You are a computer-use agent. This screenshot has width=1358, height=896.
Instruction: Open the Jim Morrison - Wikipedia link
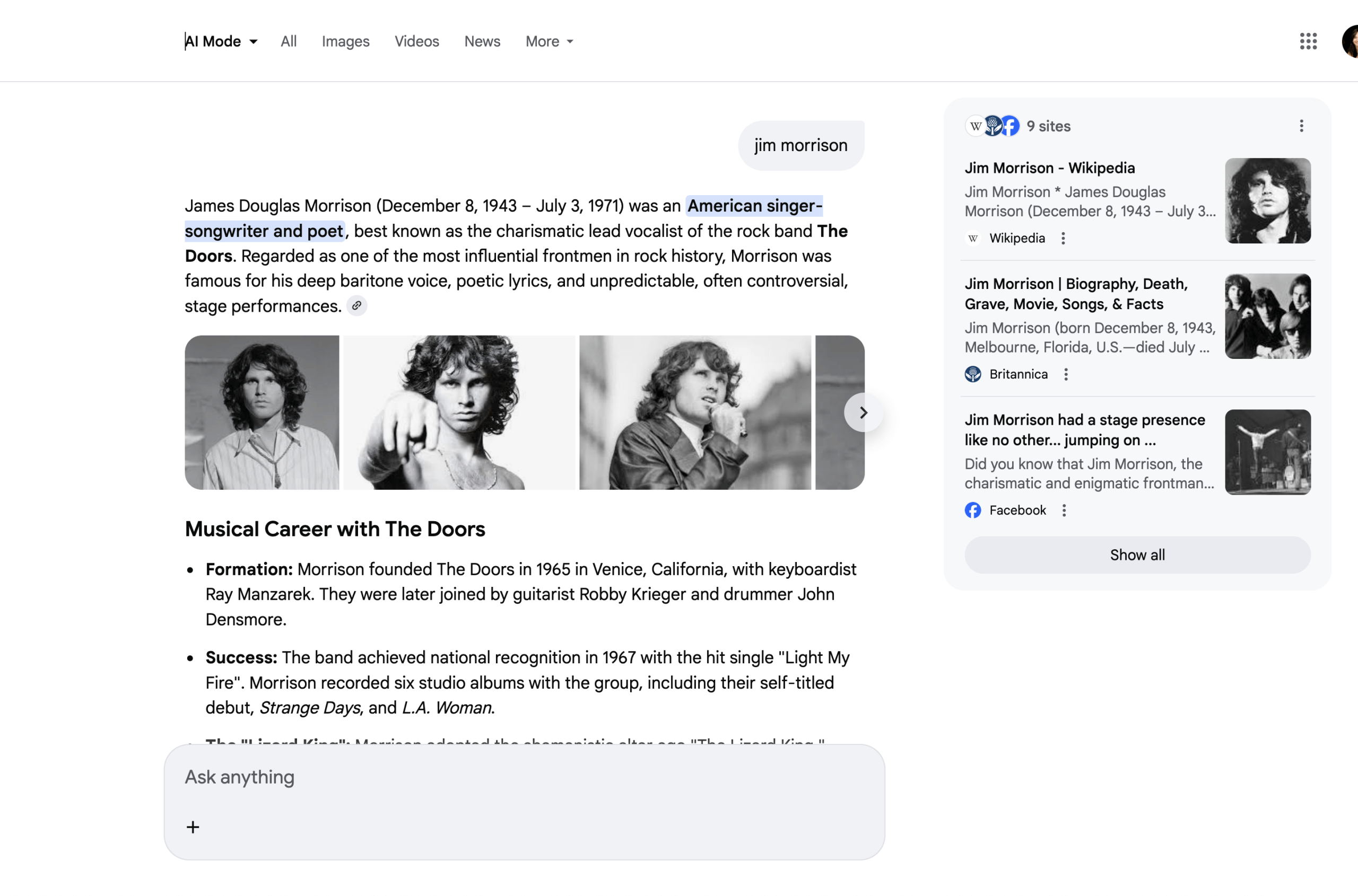tap(1049, 168)
